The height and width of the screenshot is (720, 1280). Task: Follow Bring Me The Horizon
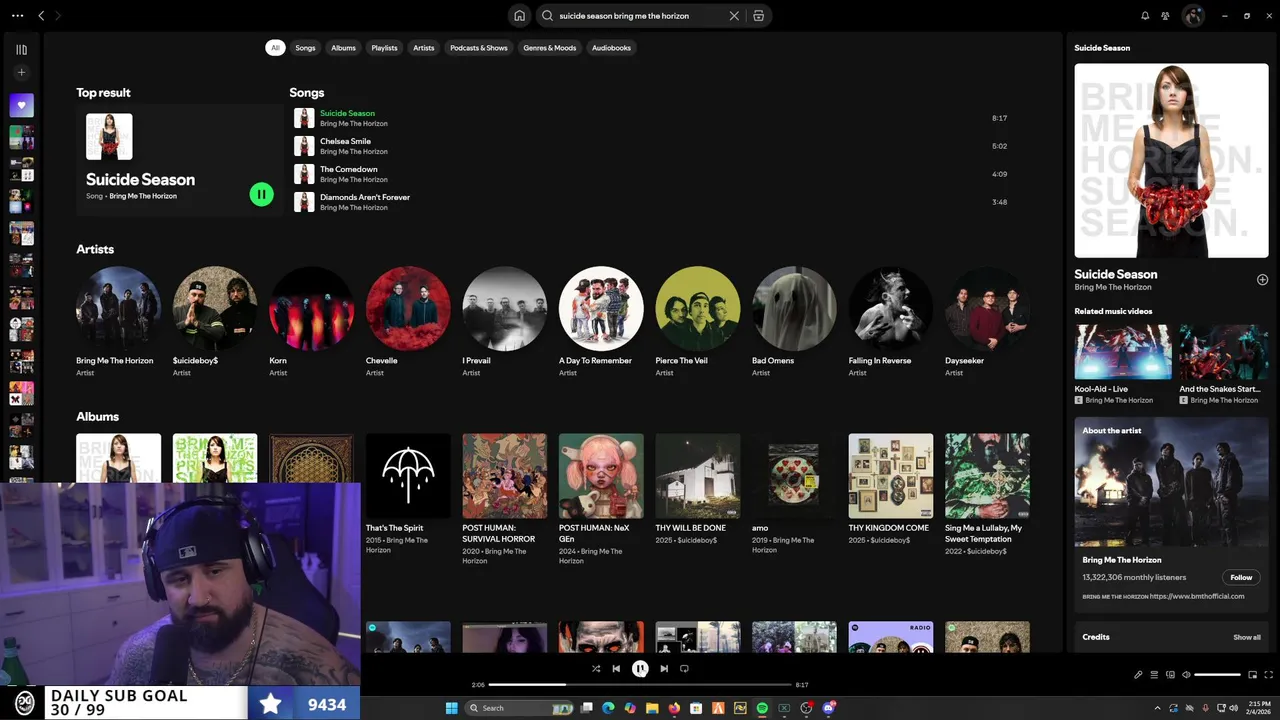coord(1241,577)
